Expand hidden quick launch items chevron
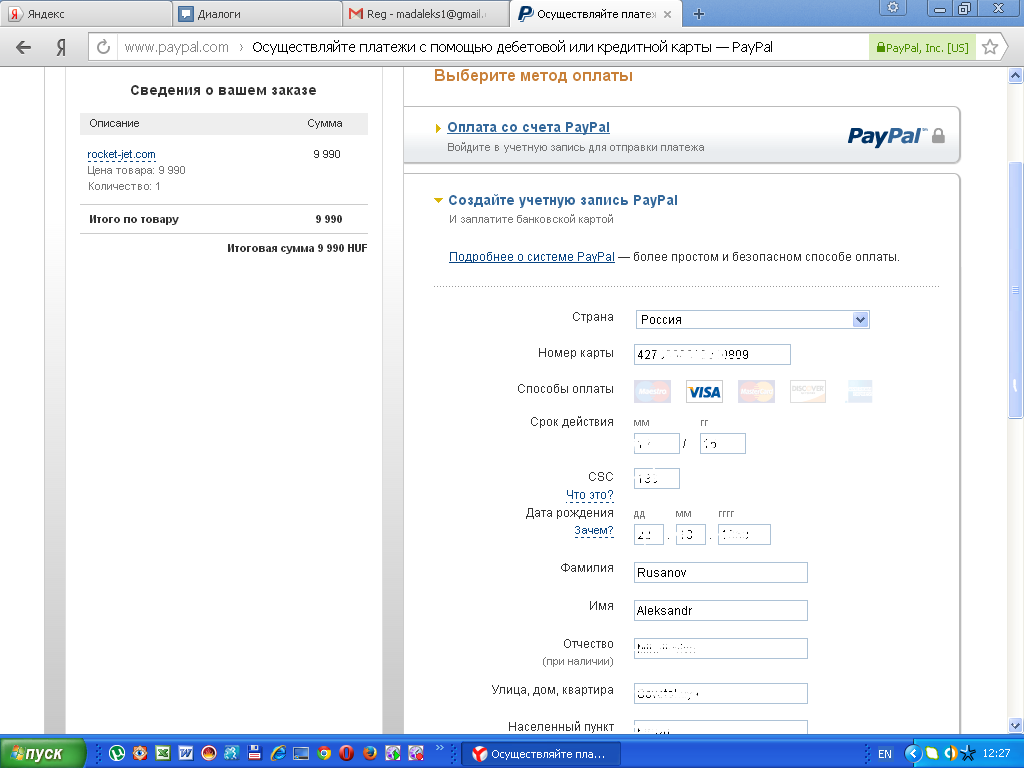Screen dimensions: 1024x768 pyautogui.click(x=440, y=748)
